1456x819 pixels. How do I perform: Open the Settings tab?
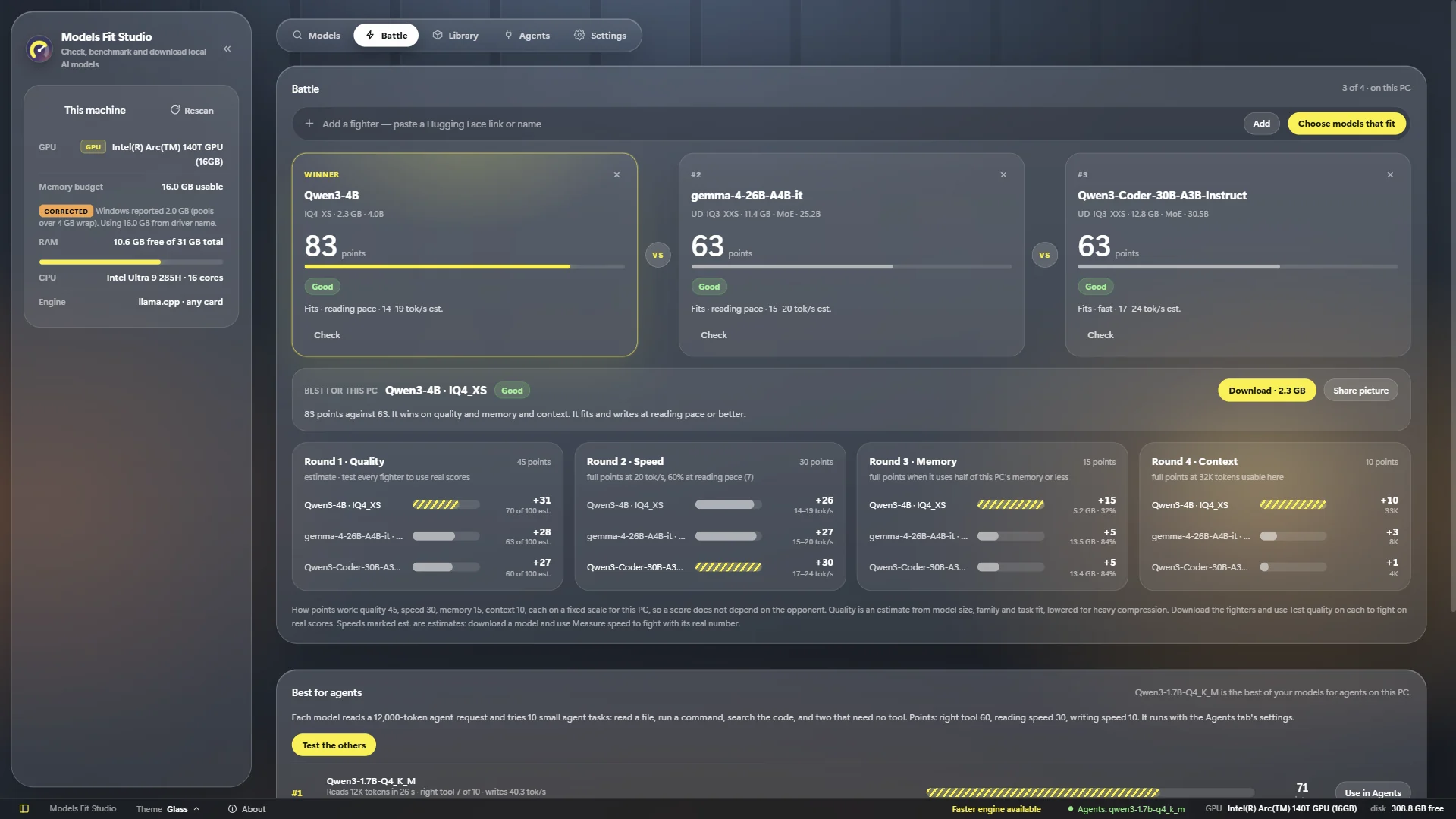pyautogui.click(x=600, y=35)
